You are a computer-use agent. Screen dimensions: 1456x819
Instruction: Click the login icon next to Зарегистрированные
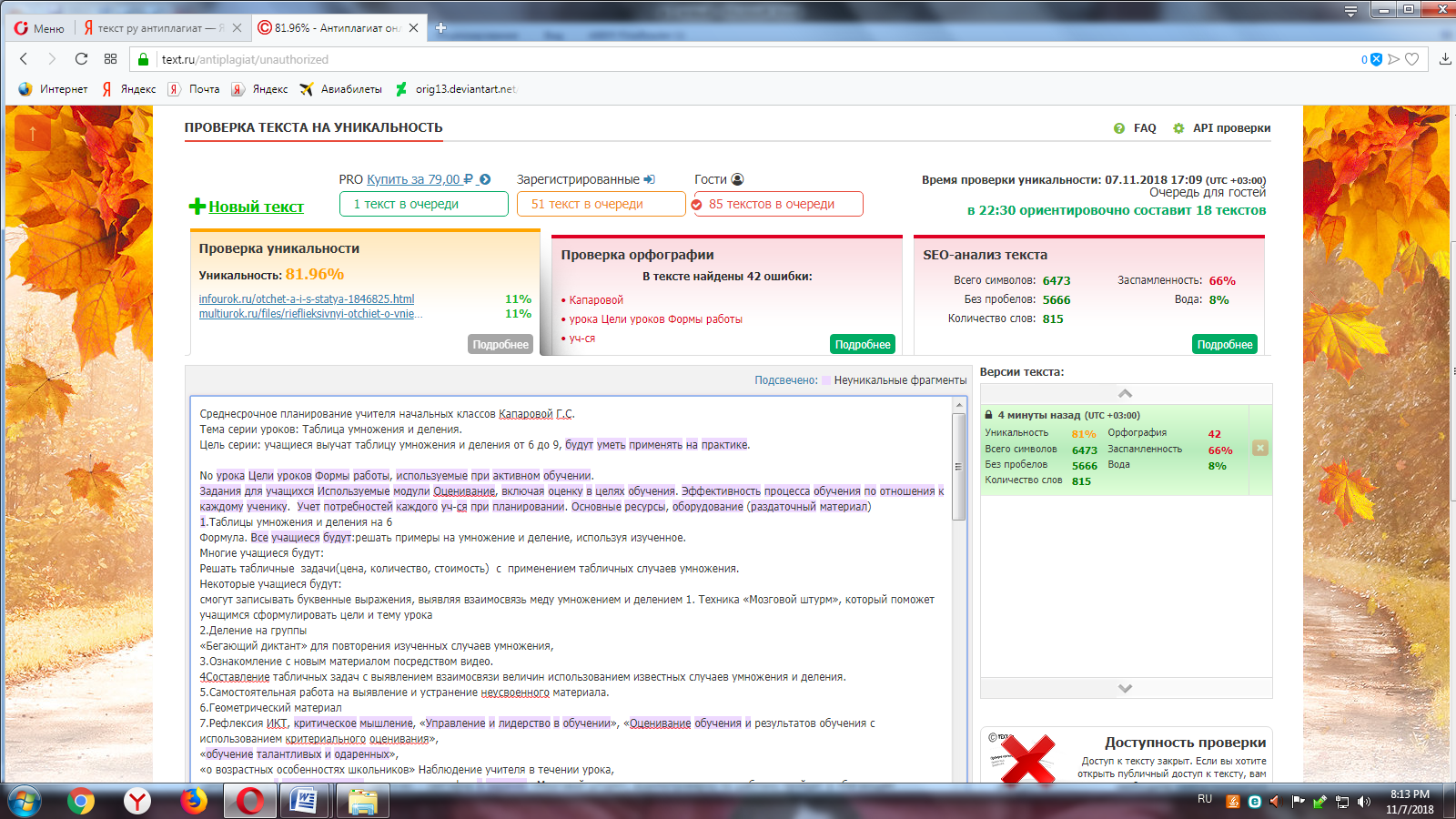click(x=649, y=179)
